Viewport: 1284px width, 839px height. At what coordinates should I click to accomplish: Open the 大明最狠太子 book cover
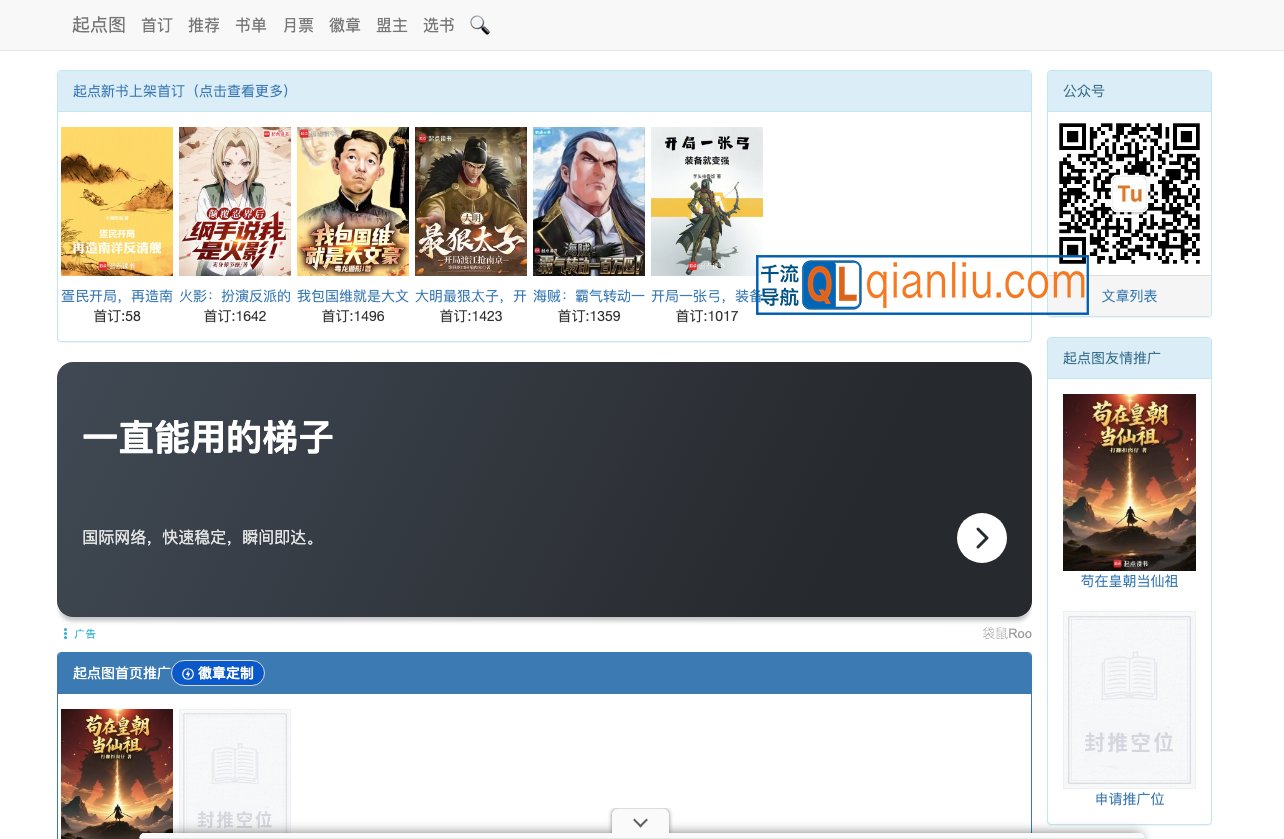pos(471,200)
